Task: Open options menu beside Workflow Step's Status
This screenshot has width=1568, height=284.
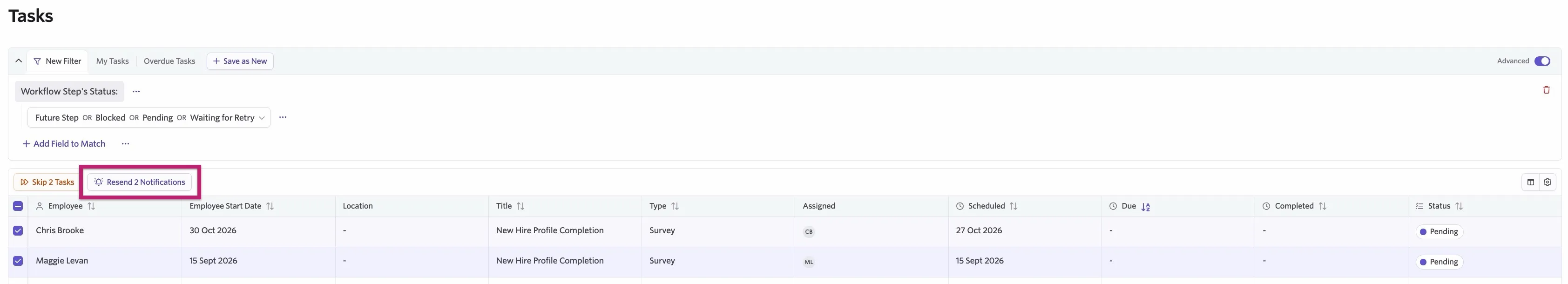Action: click(x=136, y=91)
